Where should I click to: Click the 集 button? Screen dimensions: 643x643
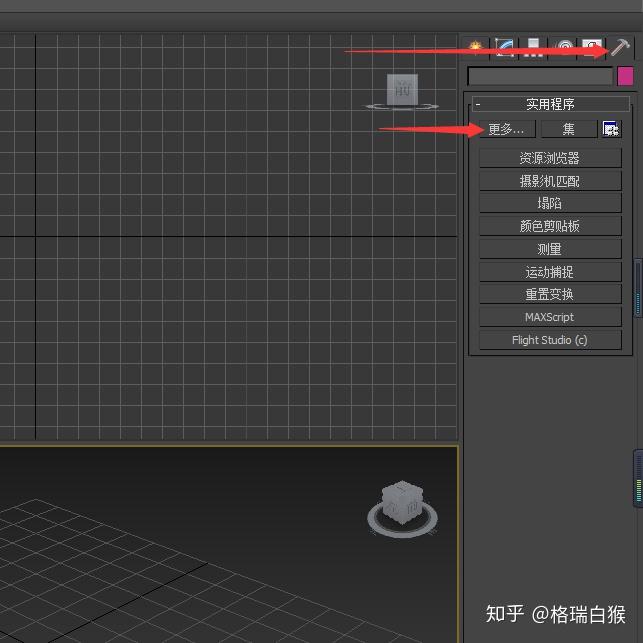[569, 129]
